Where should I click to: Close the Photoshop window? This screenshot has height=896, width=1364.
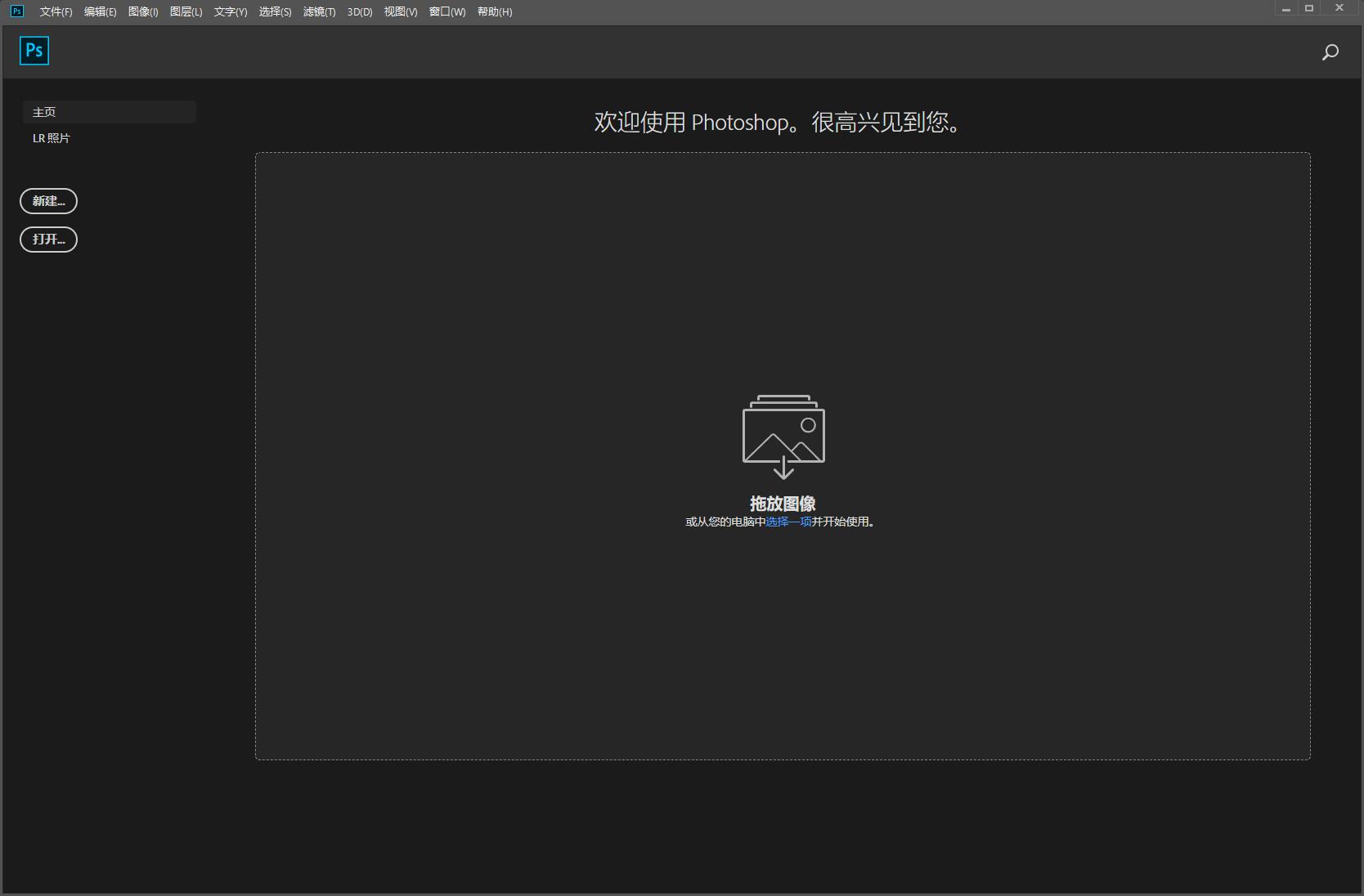tap(1339, 8)
